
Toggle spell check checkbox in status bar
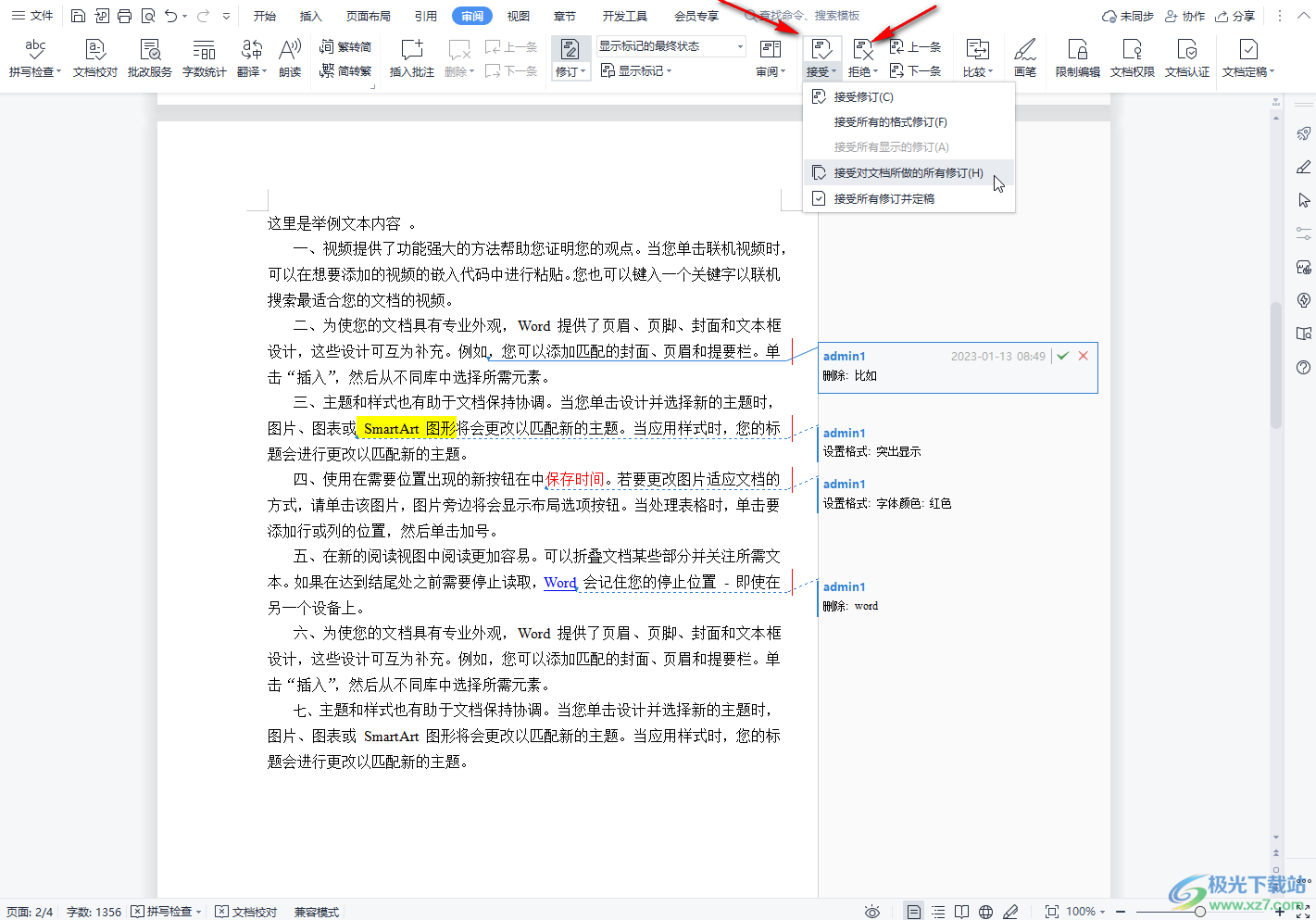pos(137,912)
